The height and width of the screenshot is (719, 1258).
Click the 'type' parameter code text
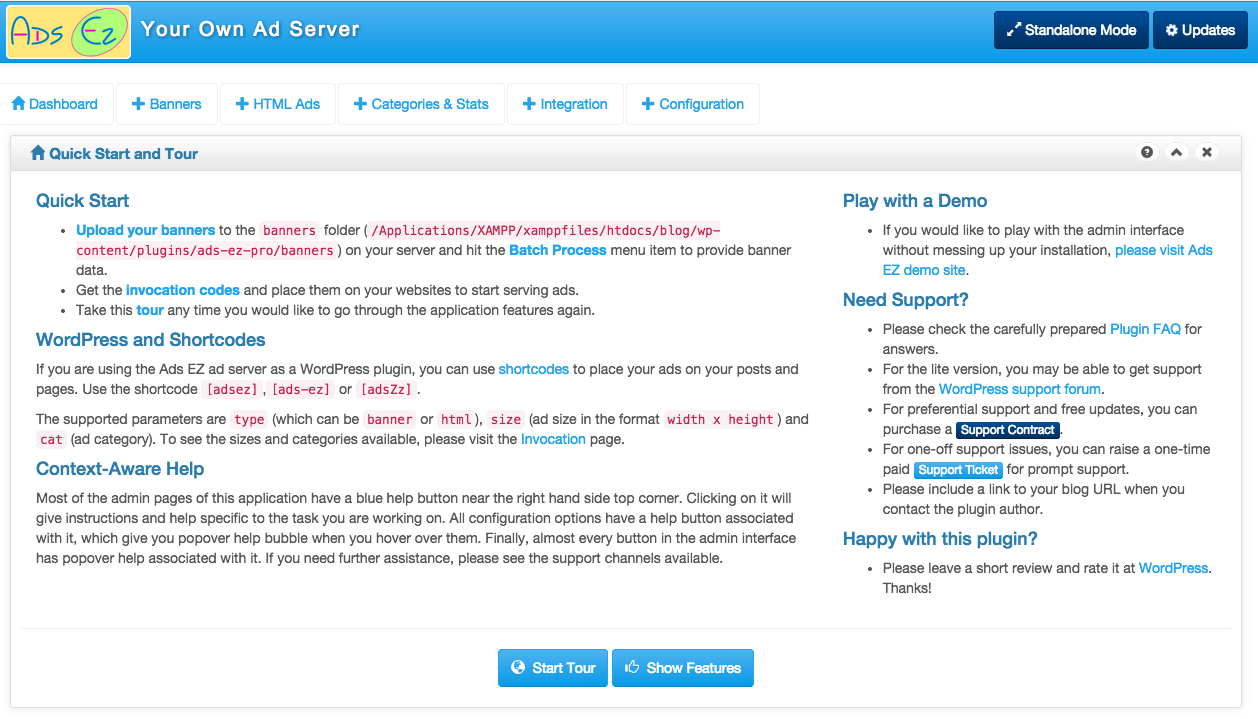tap(249, 420)
